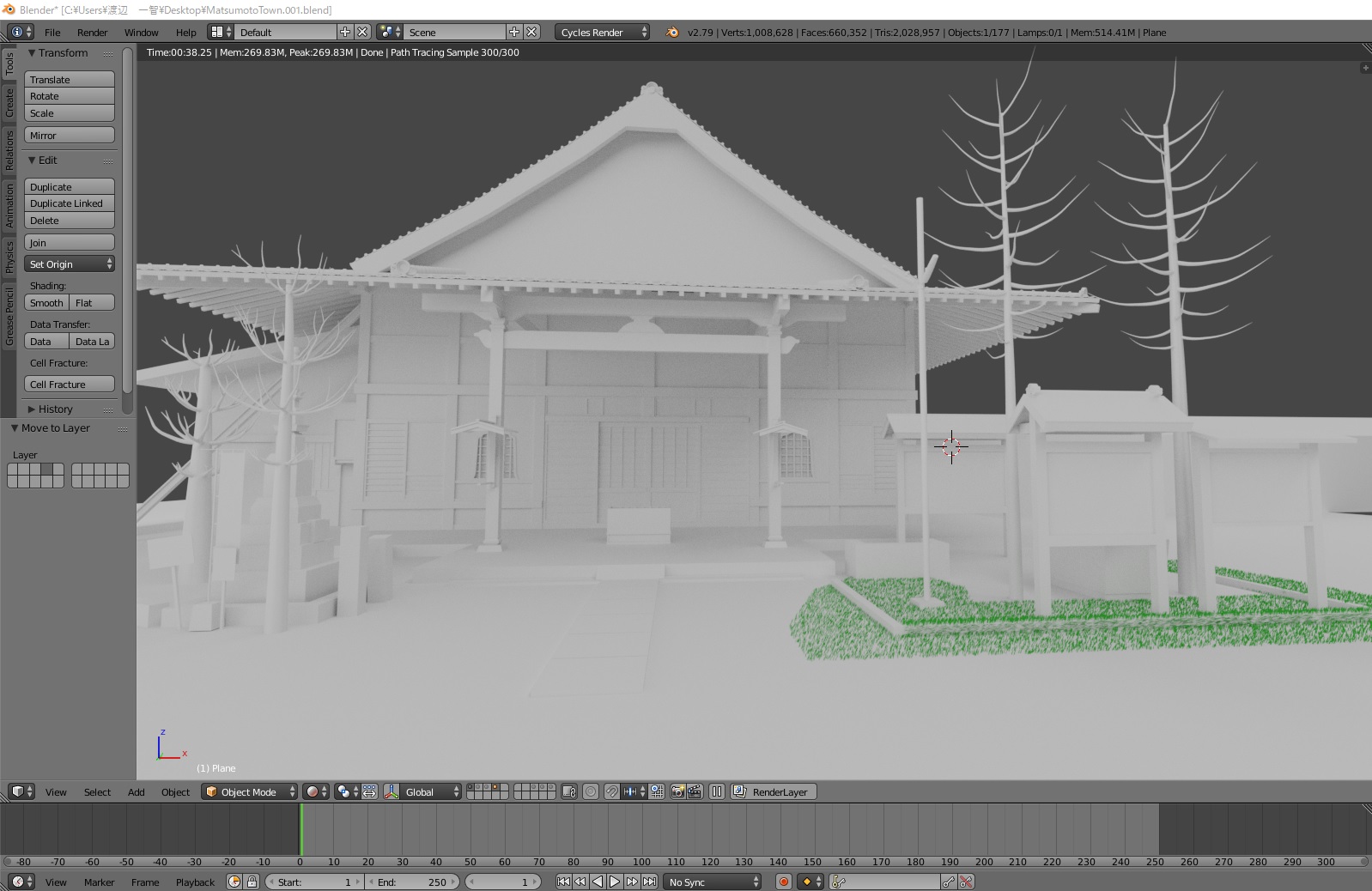Viewport: 1372px width, 891px height.
Task: Click the snap magnet icon
Action: (x=611, y=791)
